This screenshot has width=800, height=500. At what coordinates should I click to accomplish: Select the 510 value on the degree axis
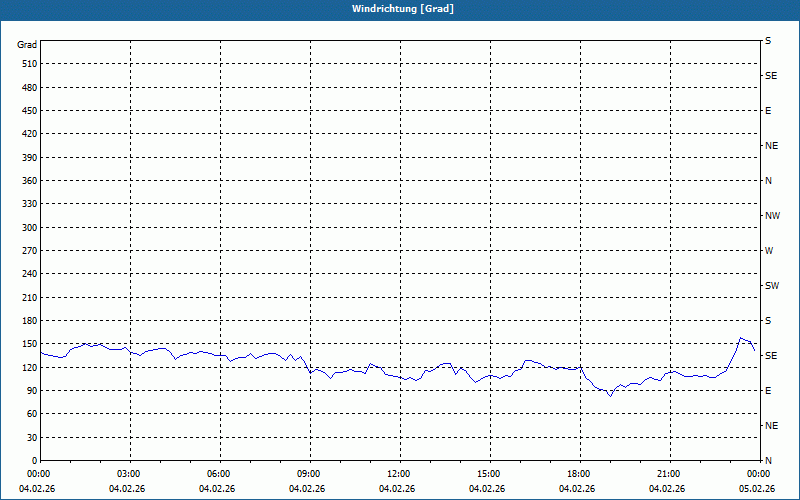point(30,64)
